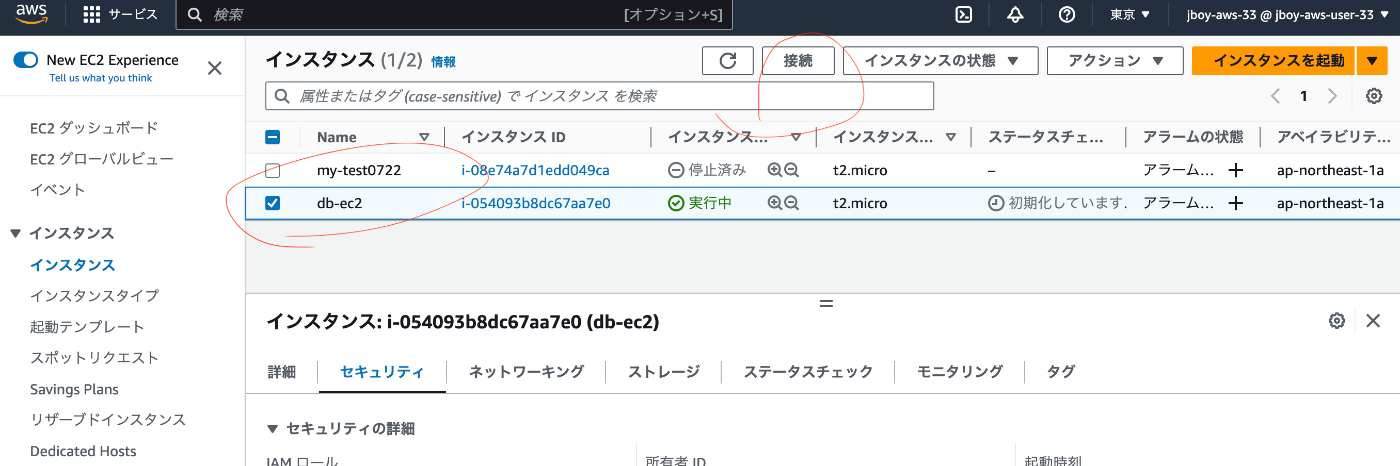Open the 情報 link
The image size is (1400, 466).
pos(443,62)
